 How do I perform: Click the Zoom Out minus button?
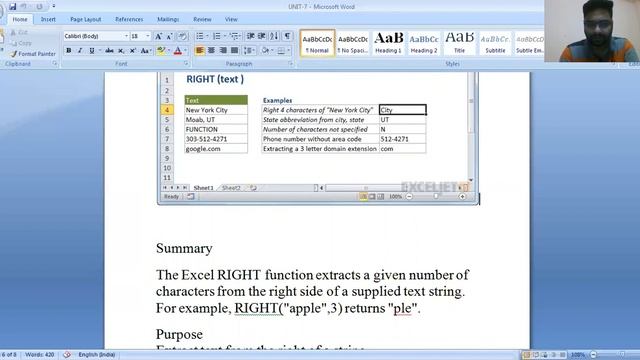click(x=593, y=355)
